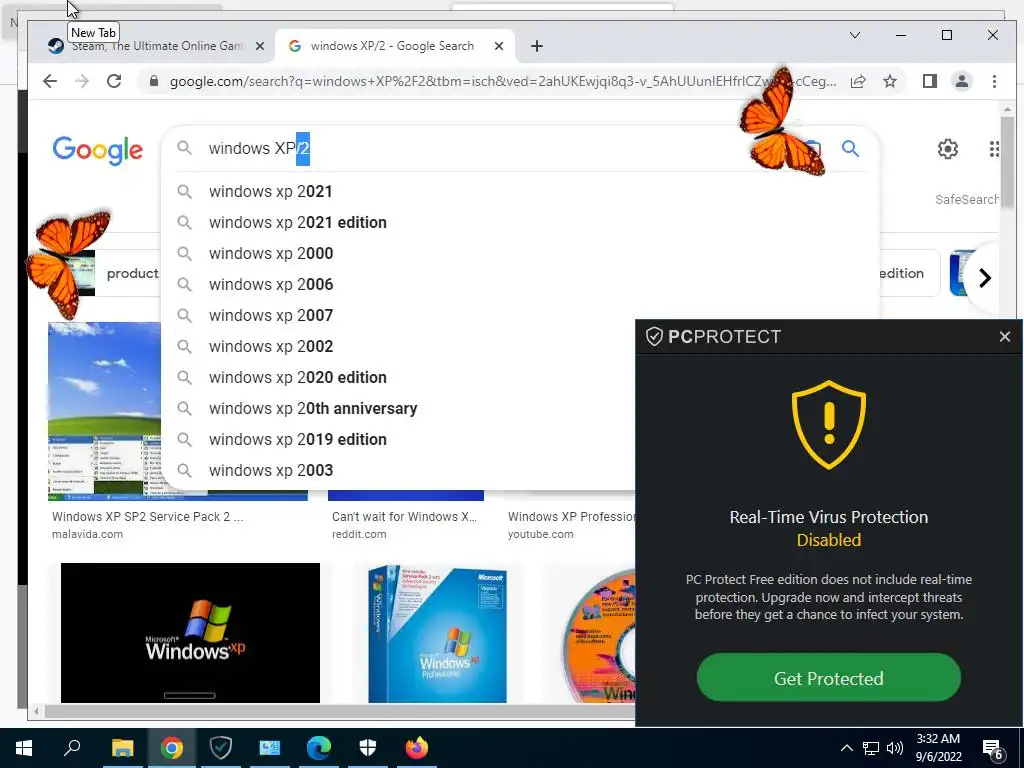Click the edition filter chip
The height and width of the screenshot is (768, 1024).
coord(908,274)
